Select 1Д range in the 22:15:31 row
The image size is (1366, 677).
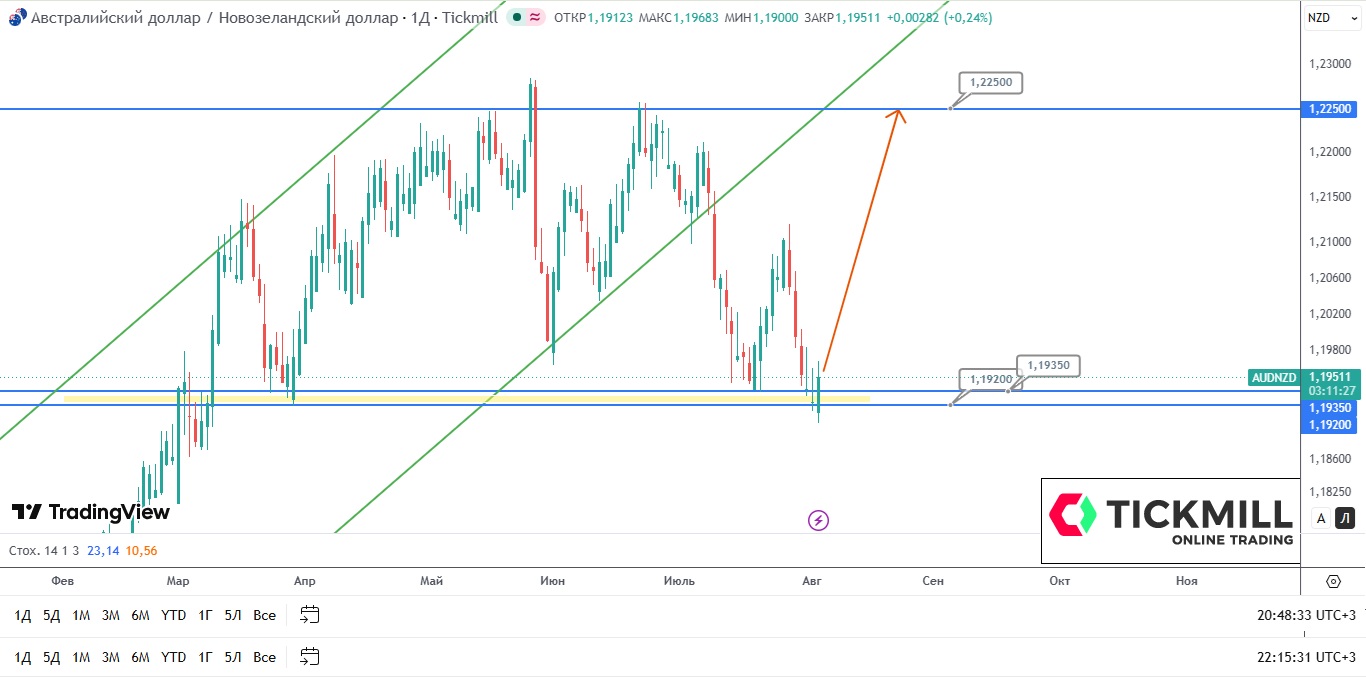tap(23, 657)
